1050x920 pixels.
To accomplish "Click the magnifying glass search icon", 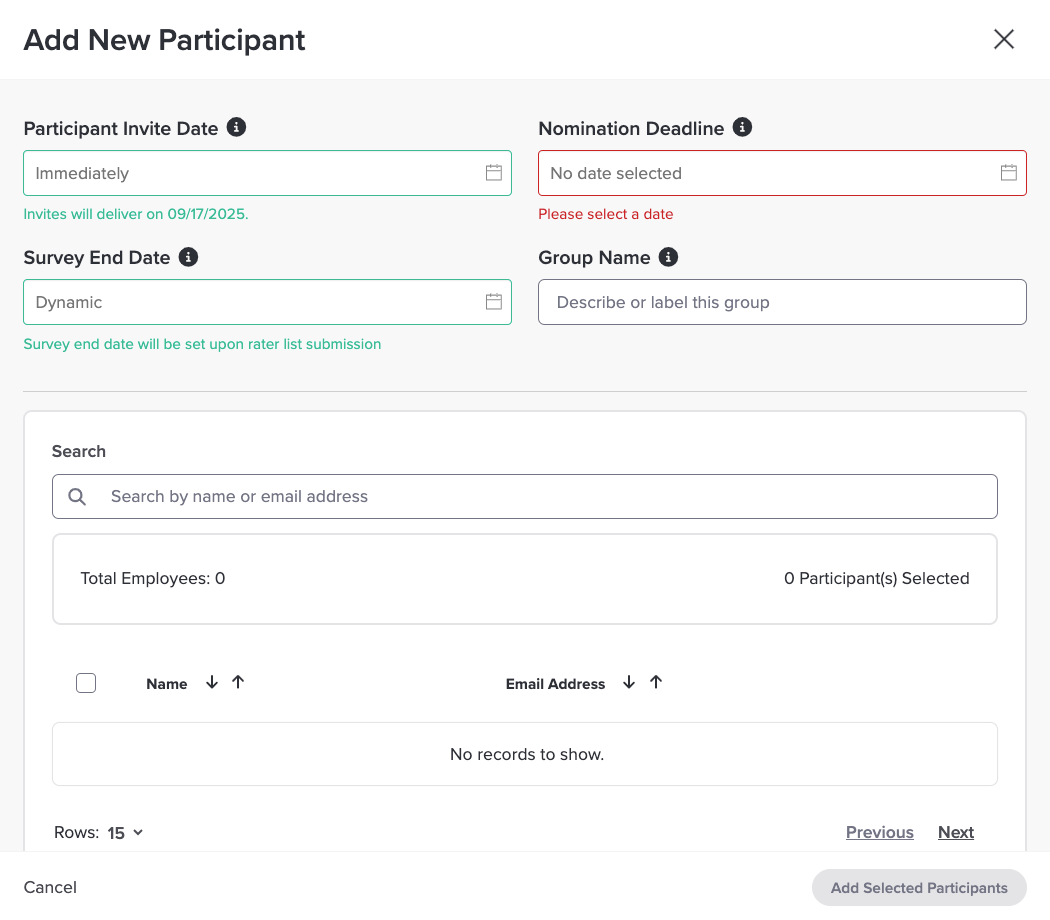I will (77, 496).
